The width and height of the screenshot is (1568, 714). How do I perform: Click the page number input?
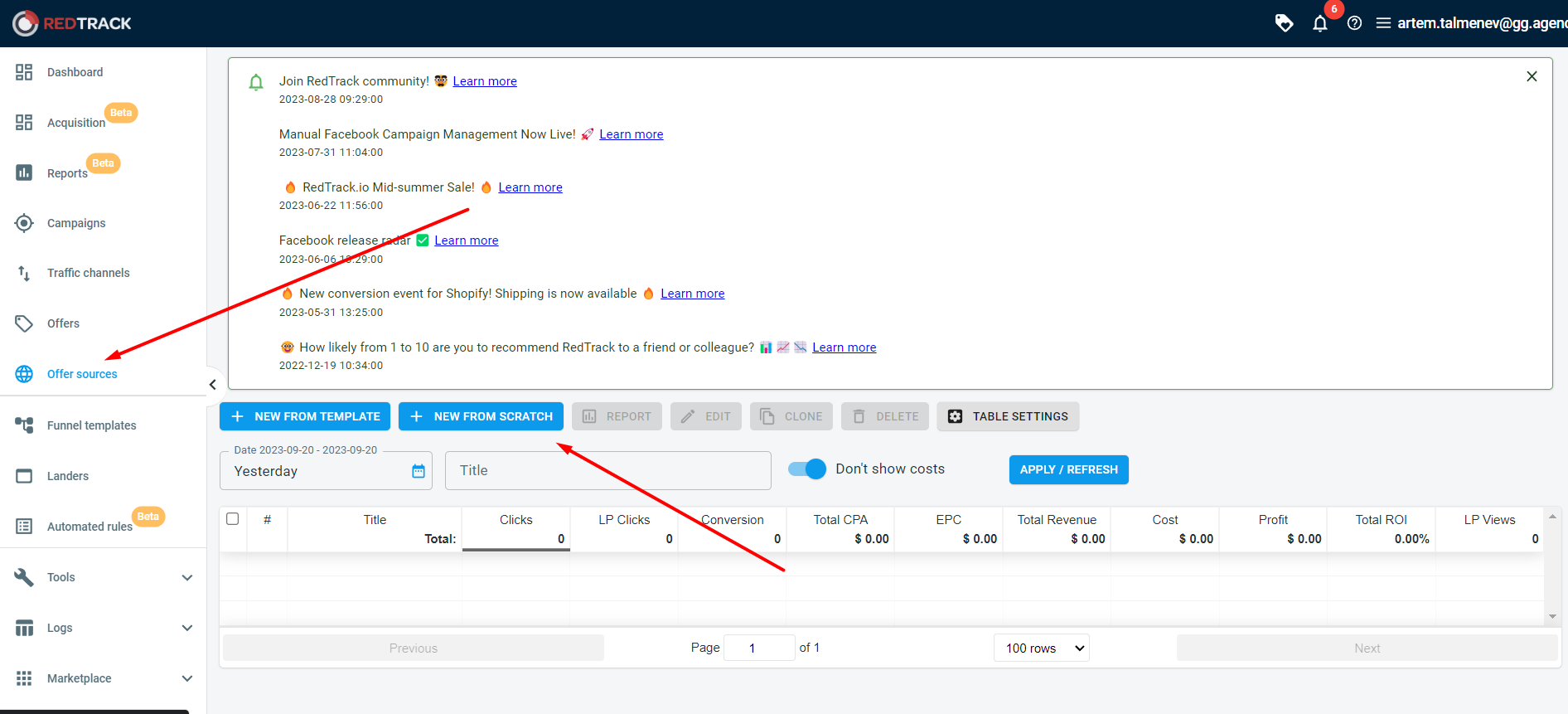point(759,648)
